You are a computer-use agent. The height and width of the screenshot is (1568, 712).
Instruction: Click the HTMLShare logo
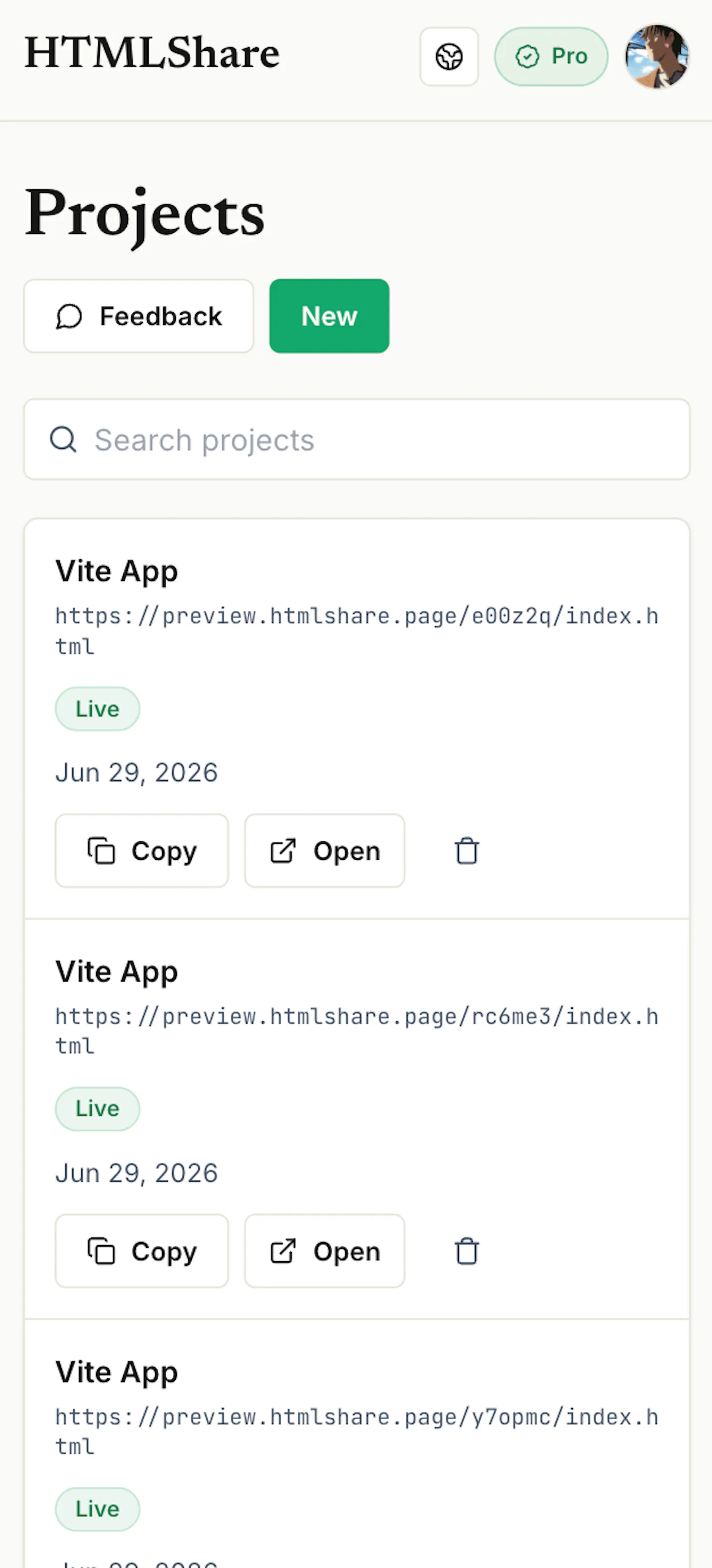click(152, 53)
